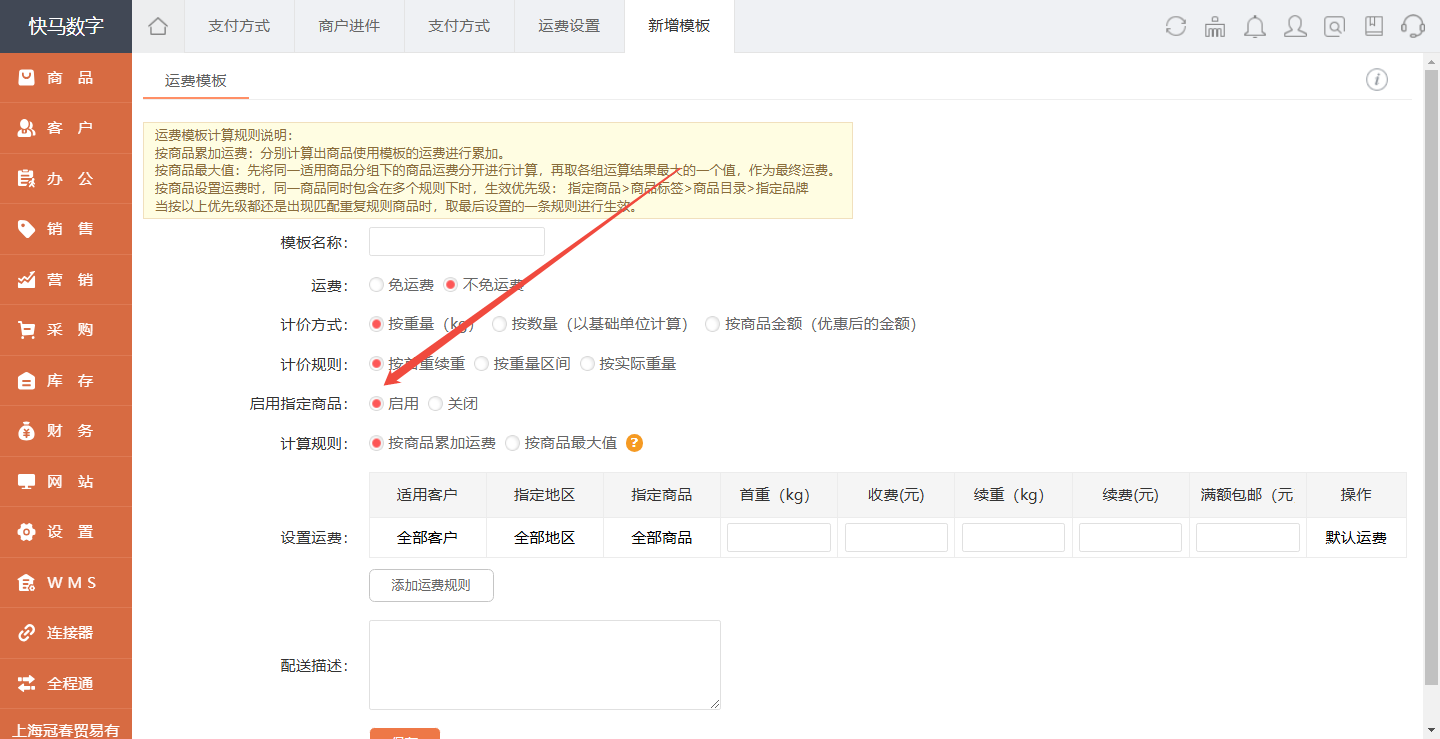This screenshot has width=1440, height=739.
Task: Switch to the 商户进件 tab
Action: pos(349,26)
